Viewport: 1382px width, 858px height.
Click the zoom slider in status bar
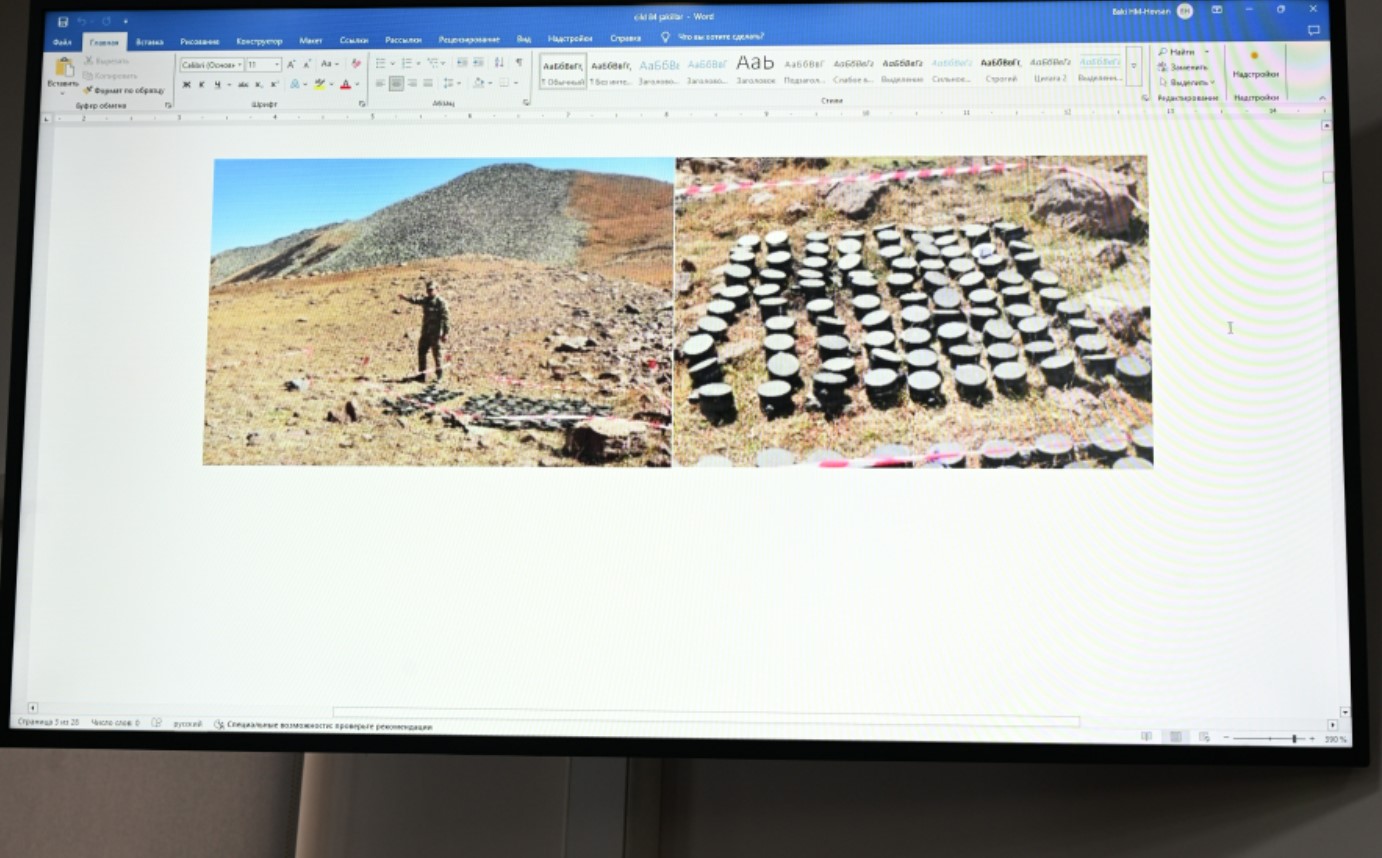(1294, 739)
